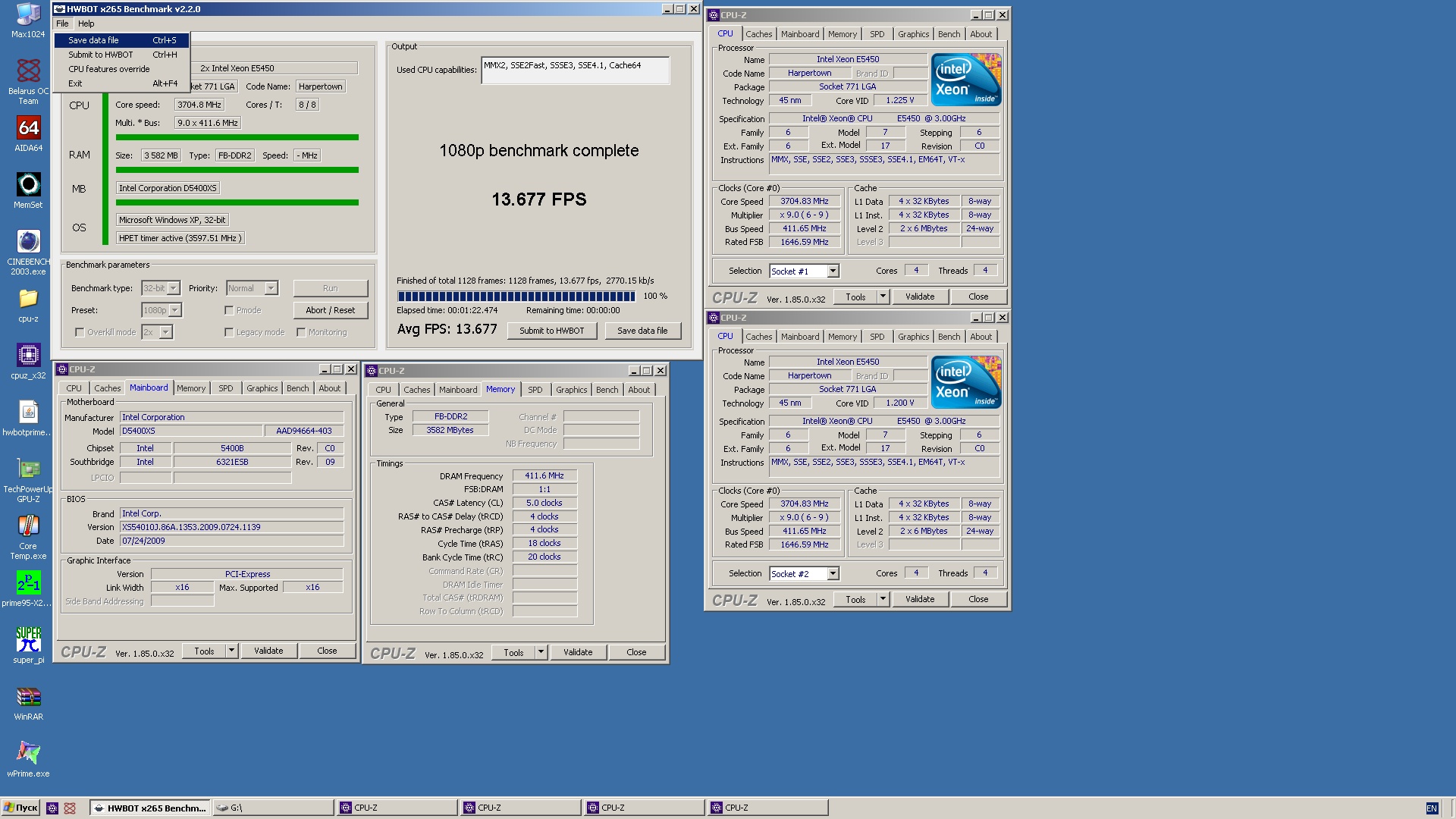Activate HWBOT x265 Benchmark taskbar button
This screenshot has height=819, width=1456.
tap(150, 808)
